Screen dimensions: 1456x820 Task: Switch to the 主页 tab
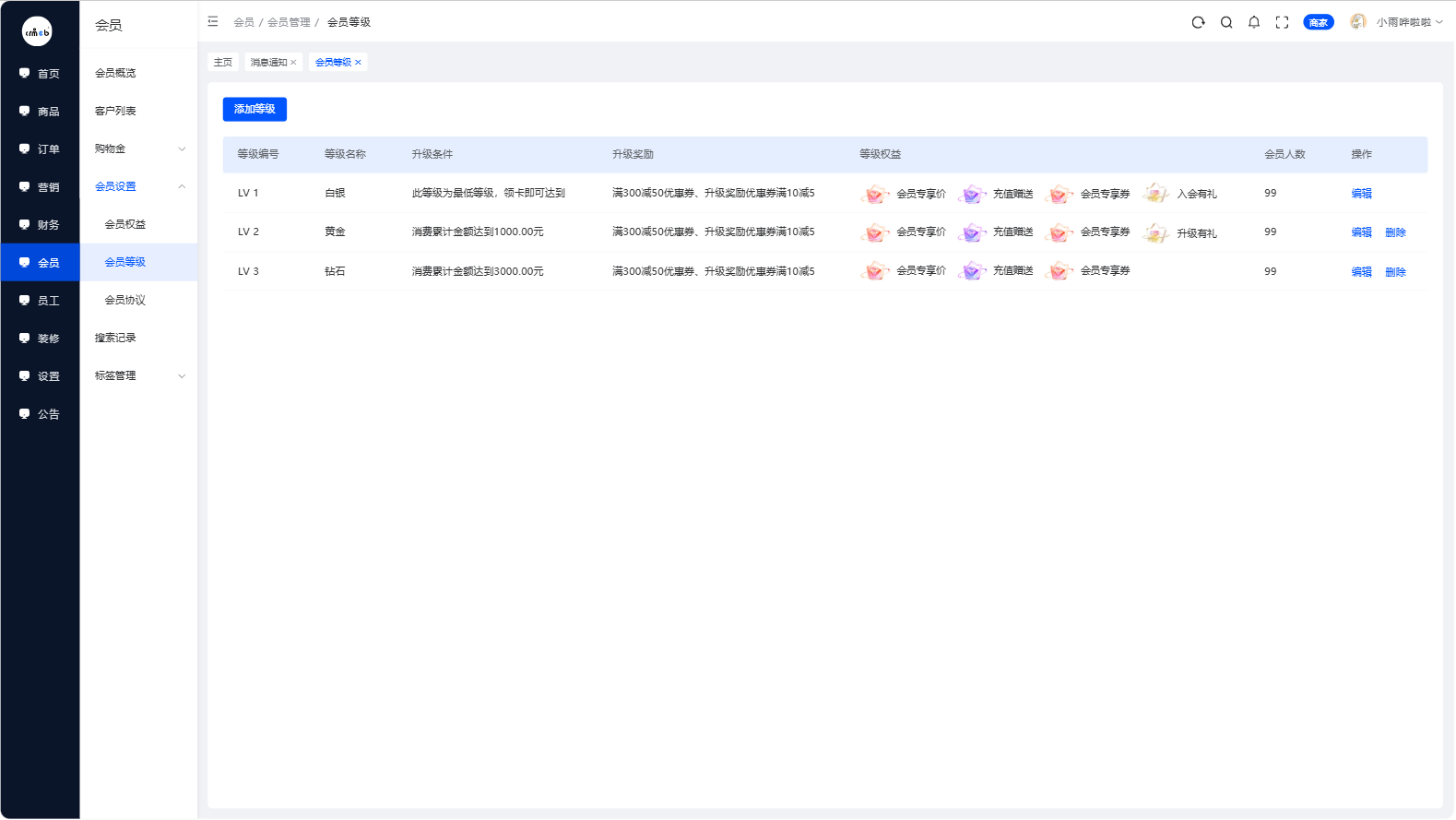[x=223, y=62]
